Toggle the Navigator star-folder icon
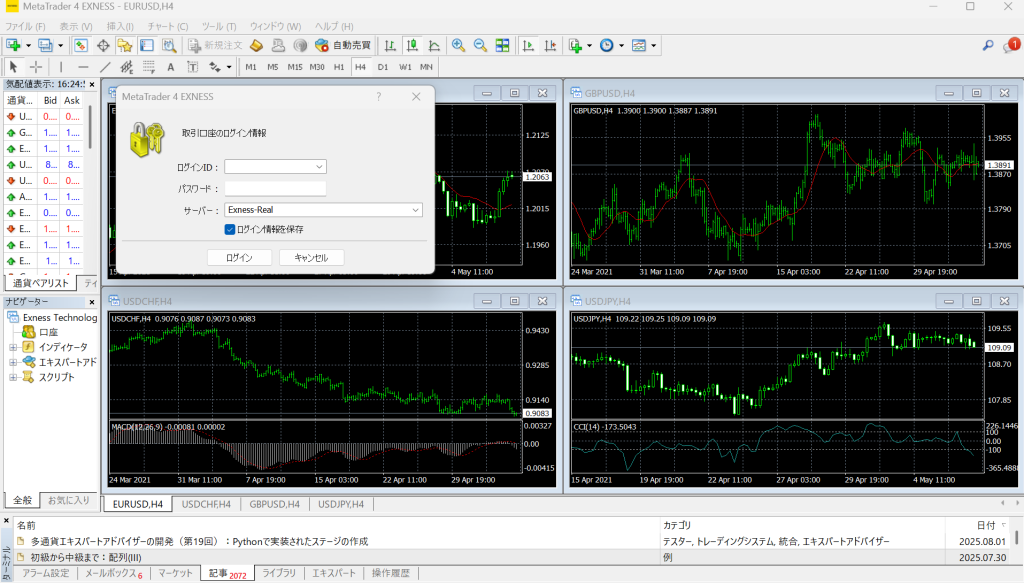 click(x=125, y=45)
